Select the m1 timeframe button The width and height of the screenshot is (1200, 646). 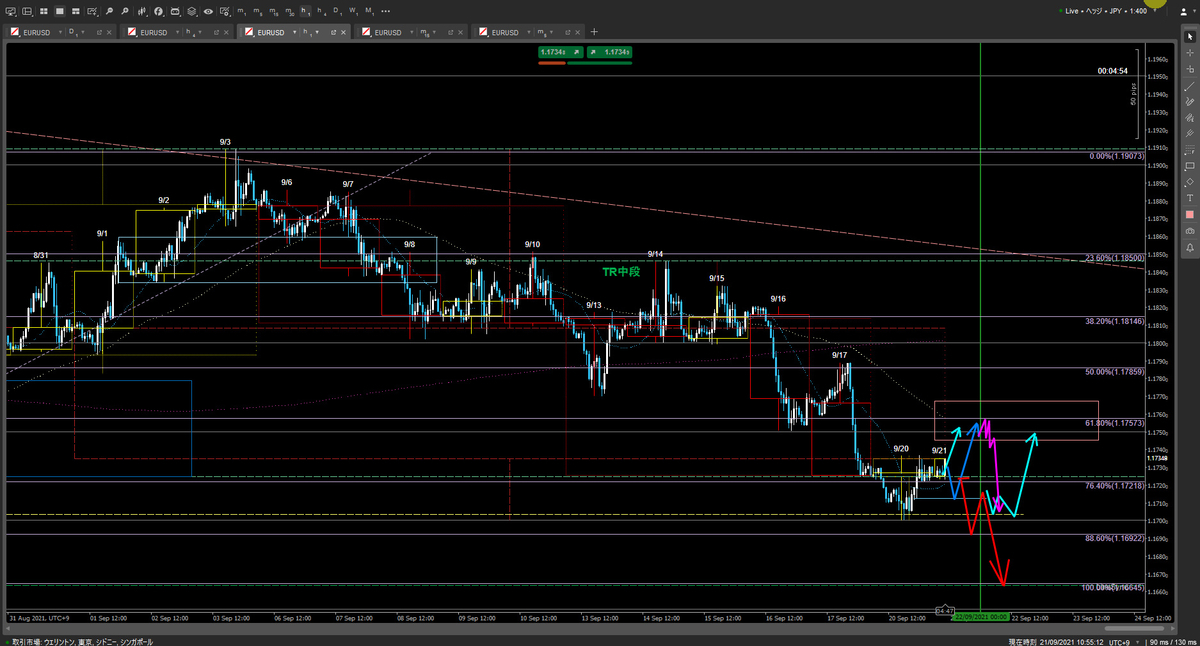pyautogui.click(x=241, y=10)
